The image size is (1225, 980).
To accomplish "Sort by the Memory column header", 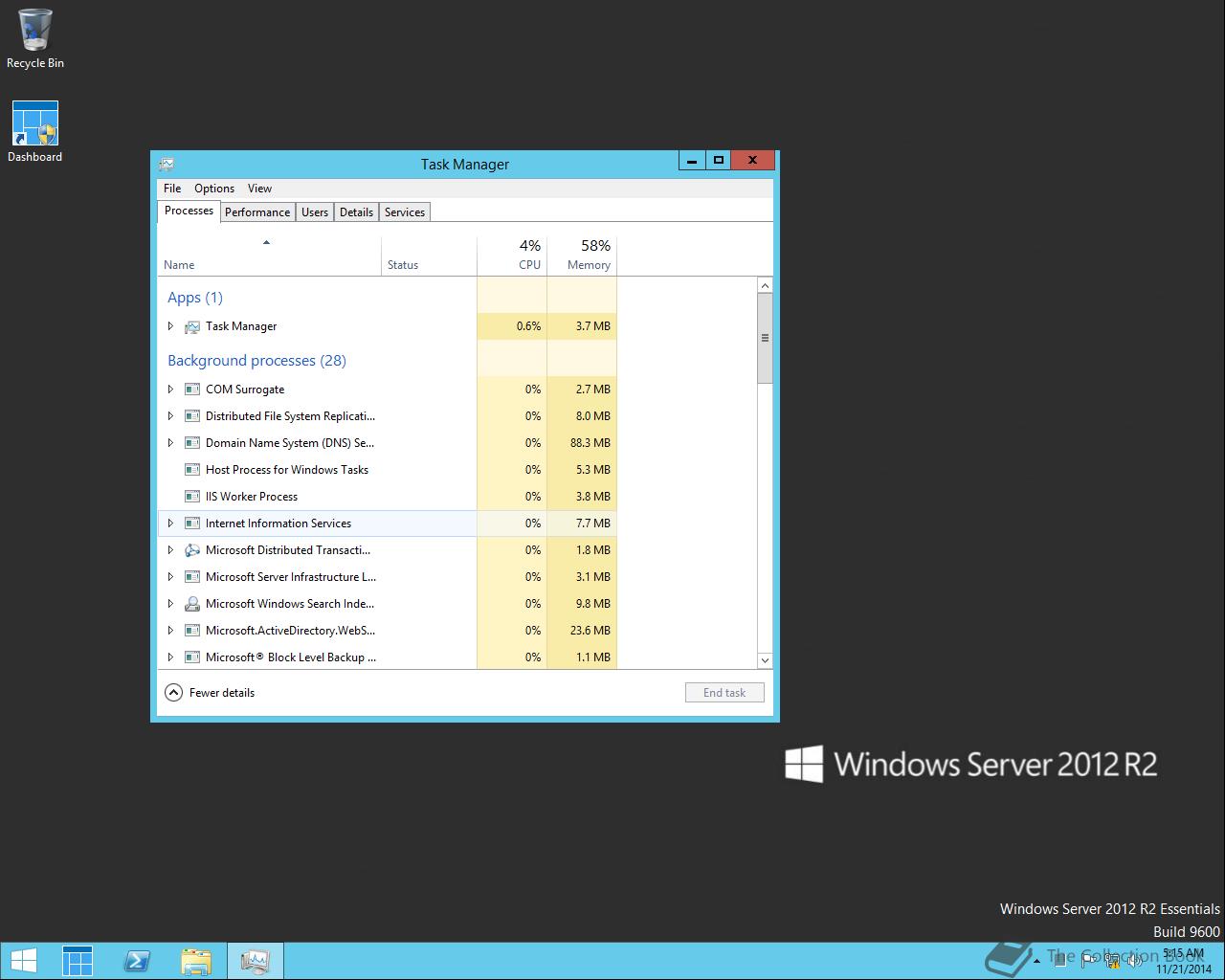I will point(582,256).
